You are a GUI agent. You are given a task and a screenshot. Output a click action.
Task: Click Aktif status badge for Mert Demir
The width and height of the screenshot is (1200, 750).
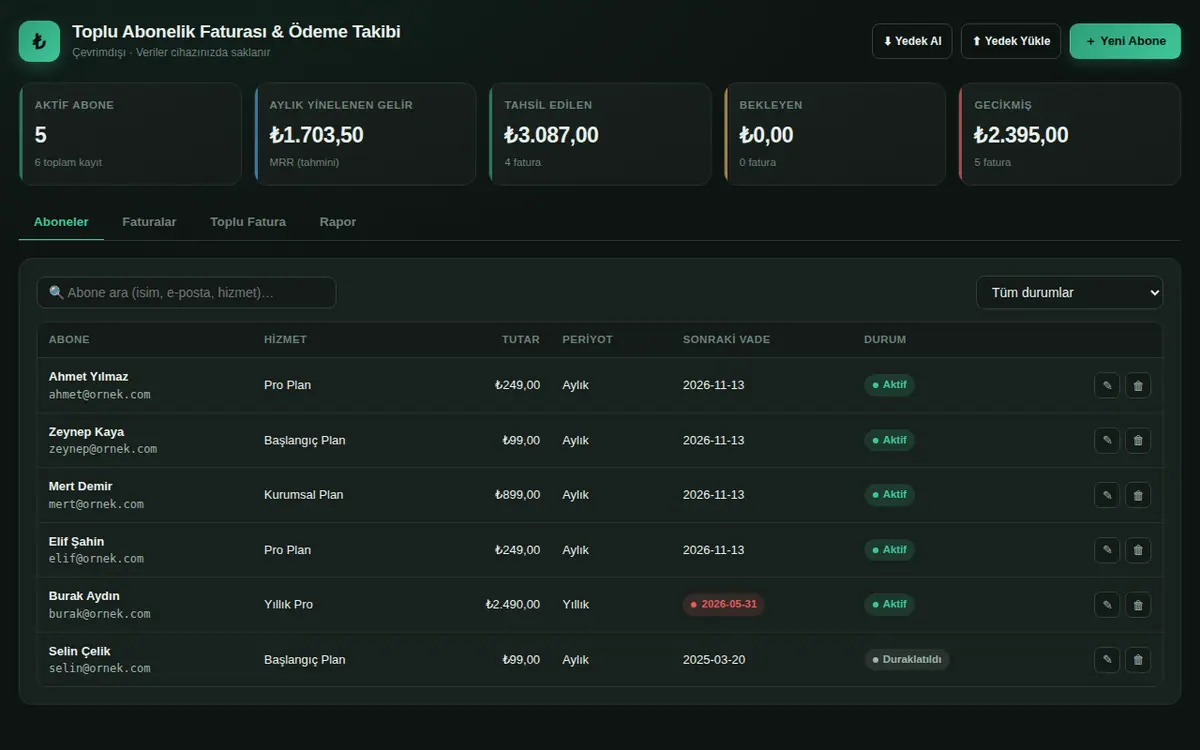(x=889, y=495)
